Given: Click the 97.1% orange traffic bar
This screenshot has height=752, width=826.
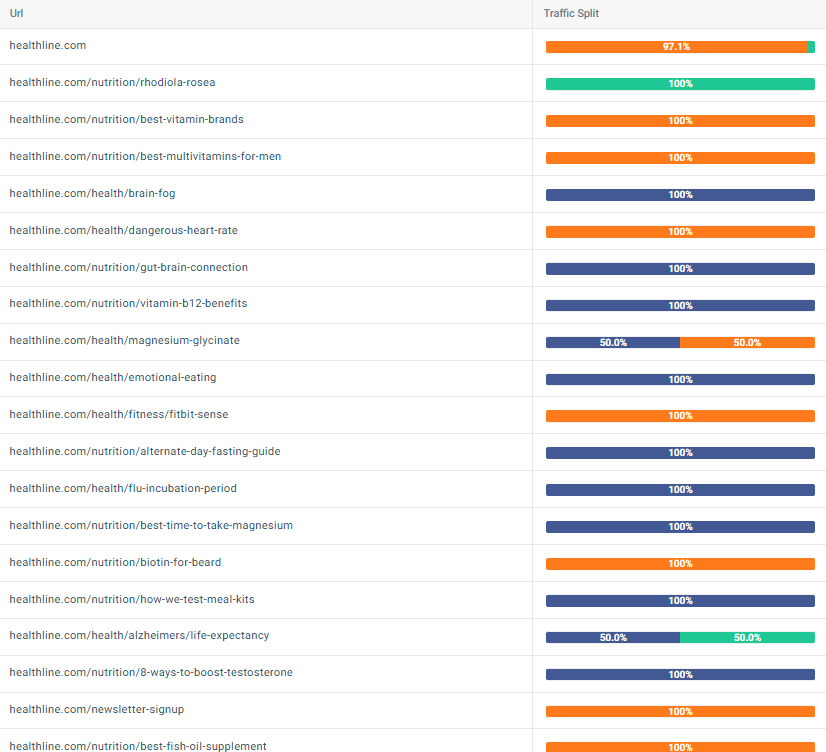Looking at the screenshot, I should point(676,47).
